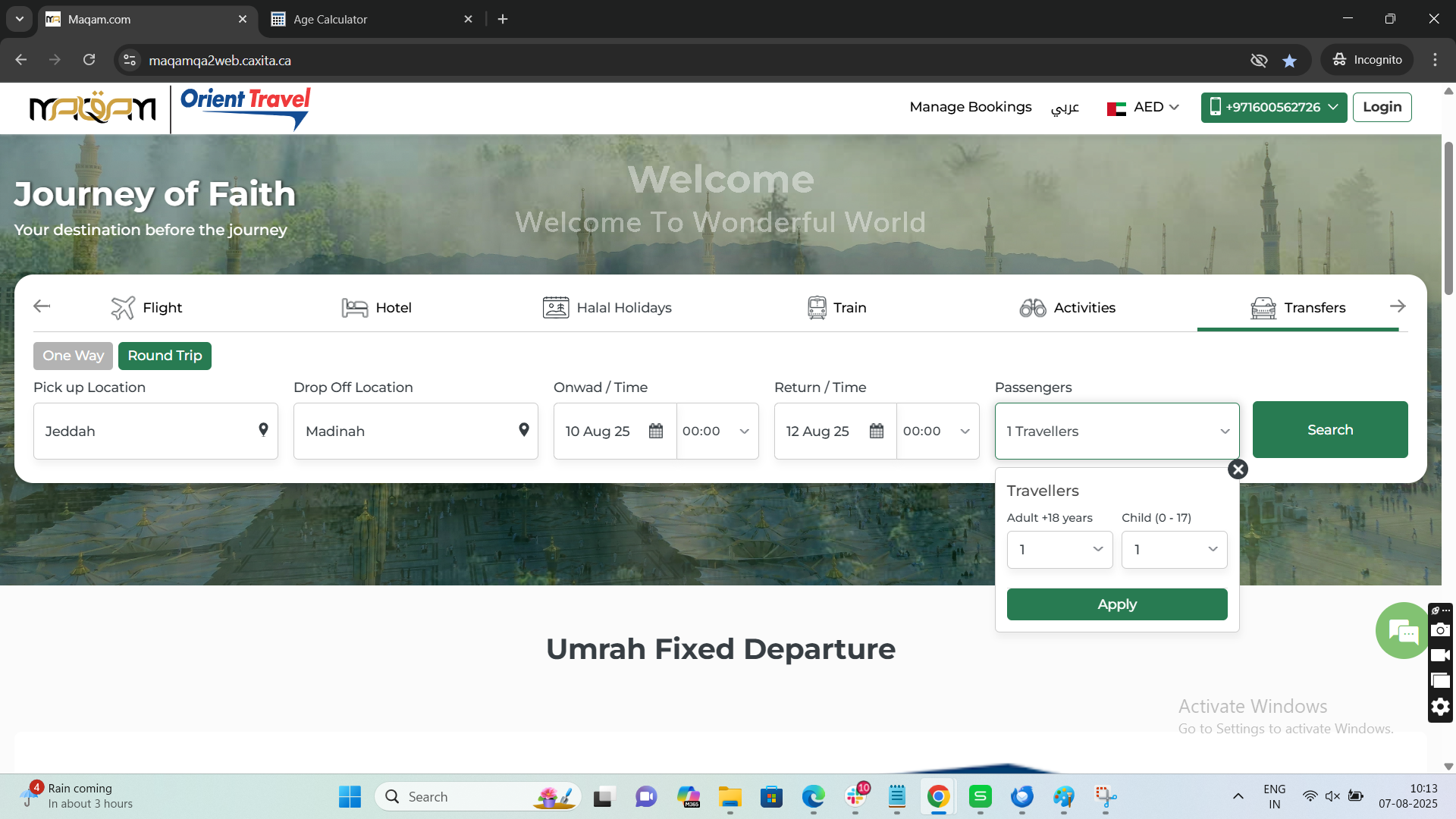Close the Travellers popup with X icon

pyautogui.click(x=1238, y=469)
